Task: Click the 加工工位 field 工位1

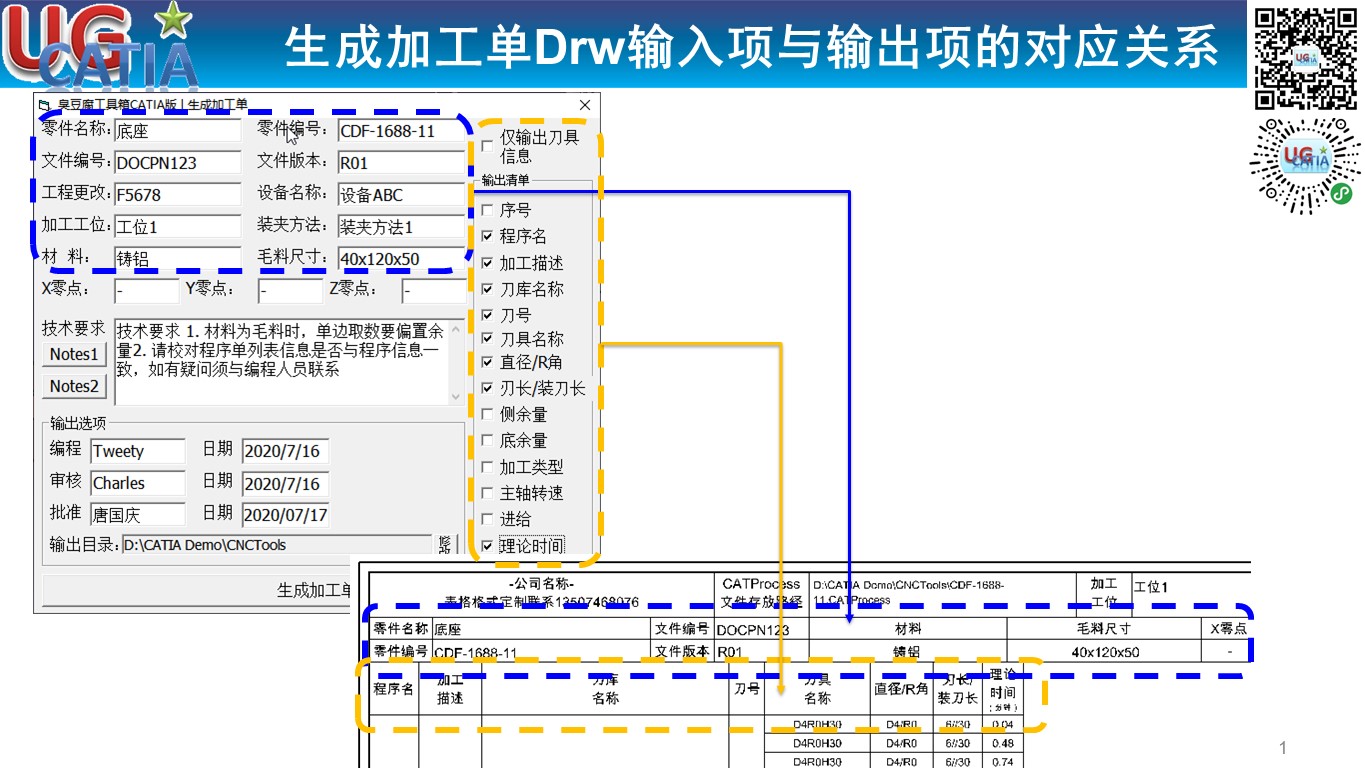Action: (x=177, y=227)
